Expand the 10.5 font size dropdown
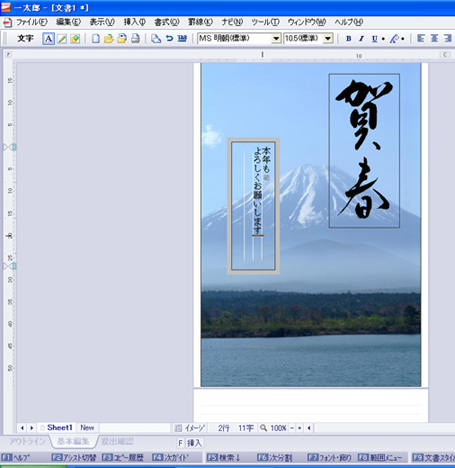The height and width of the screenshot is (468, 455). click(x=328, y=39)
